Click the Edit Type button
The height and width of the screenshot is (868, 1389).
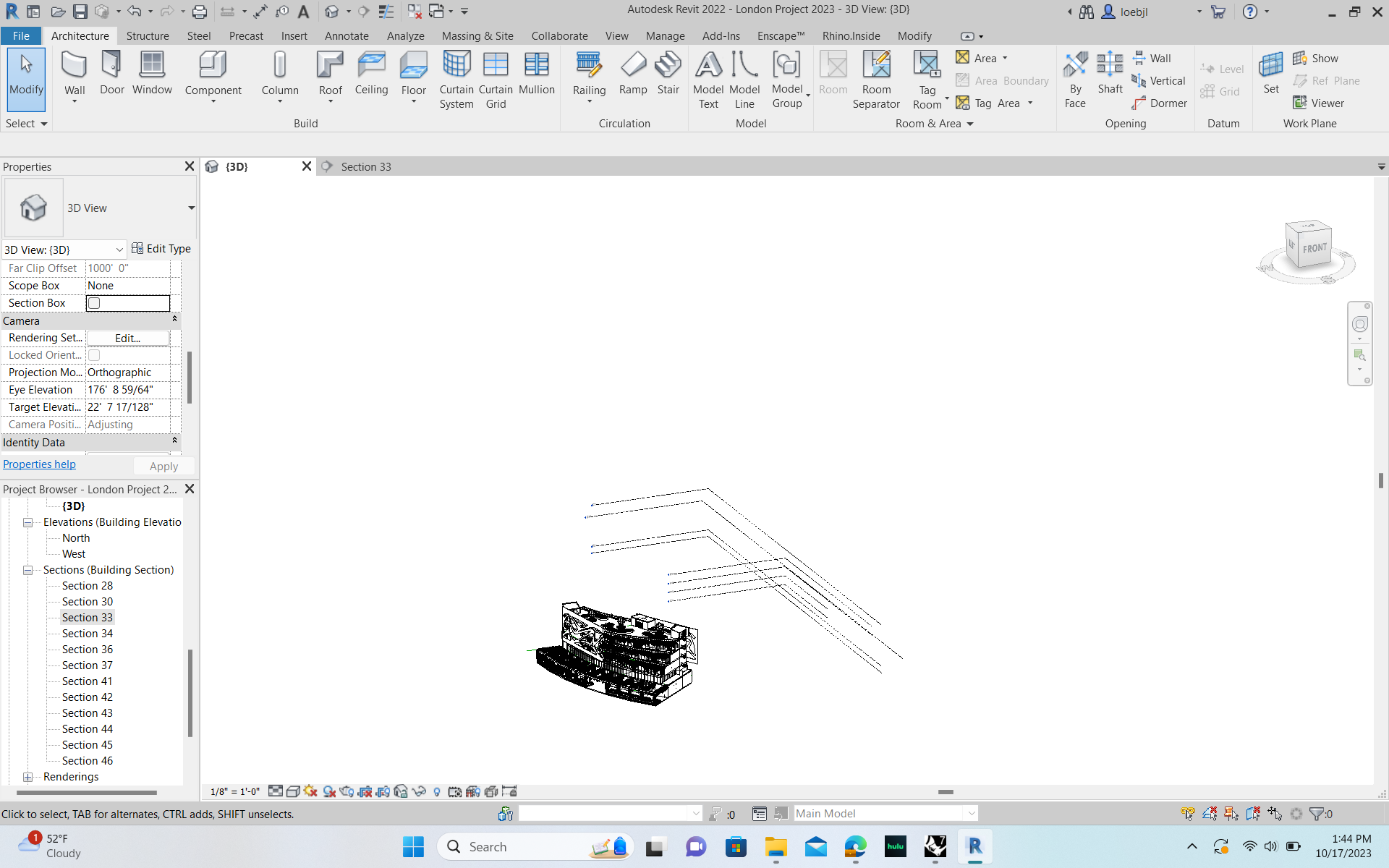tap(161, 249)
